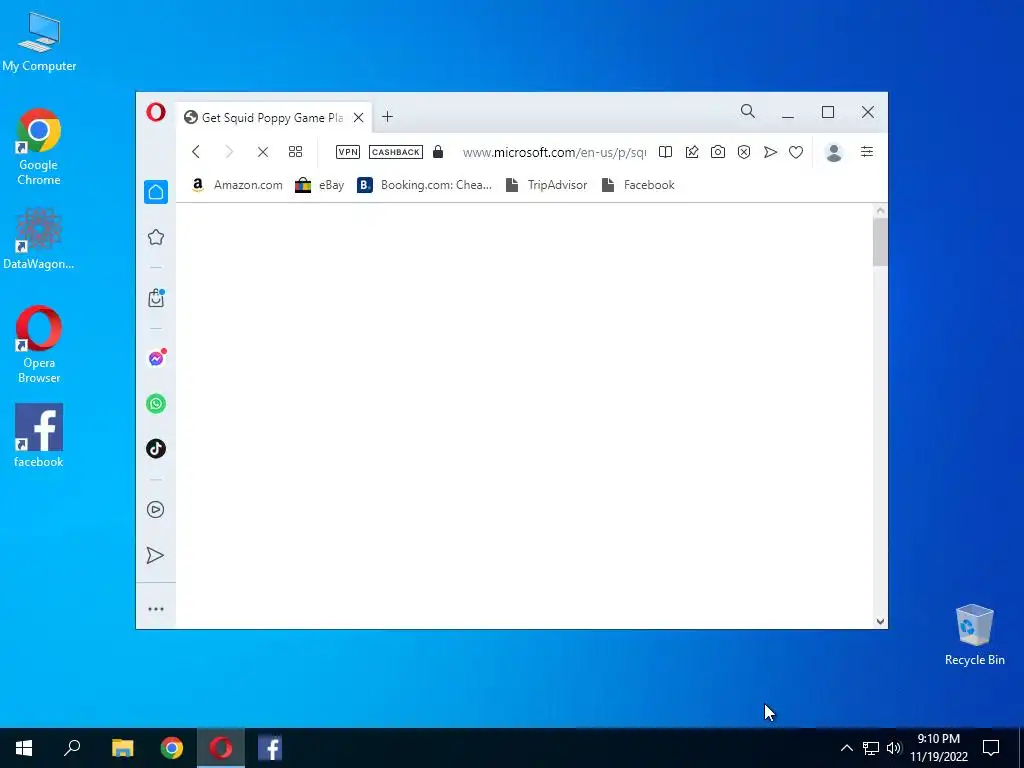Open the sidebar Player icon
1024x768 pixels.
point(155,509)
